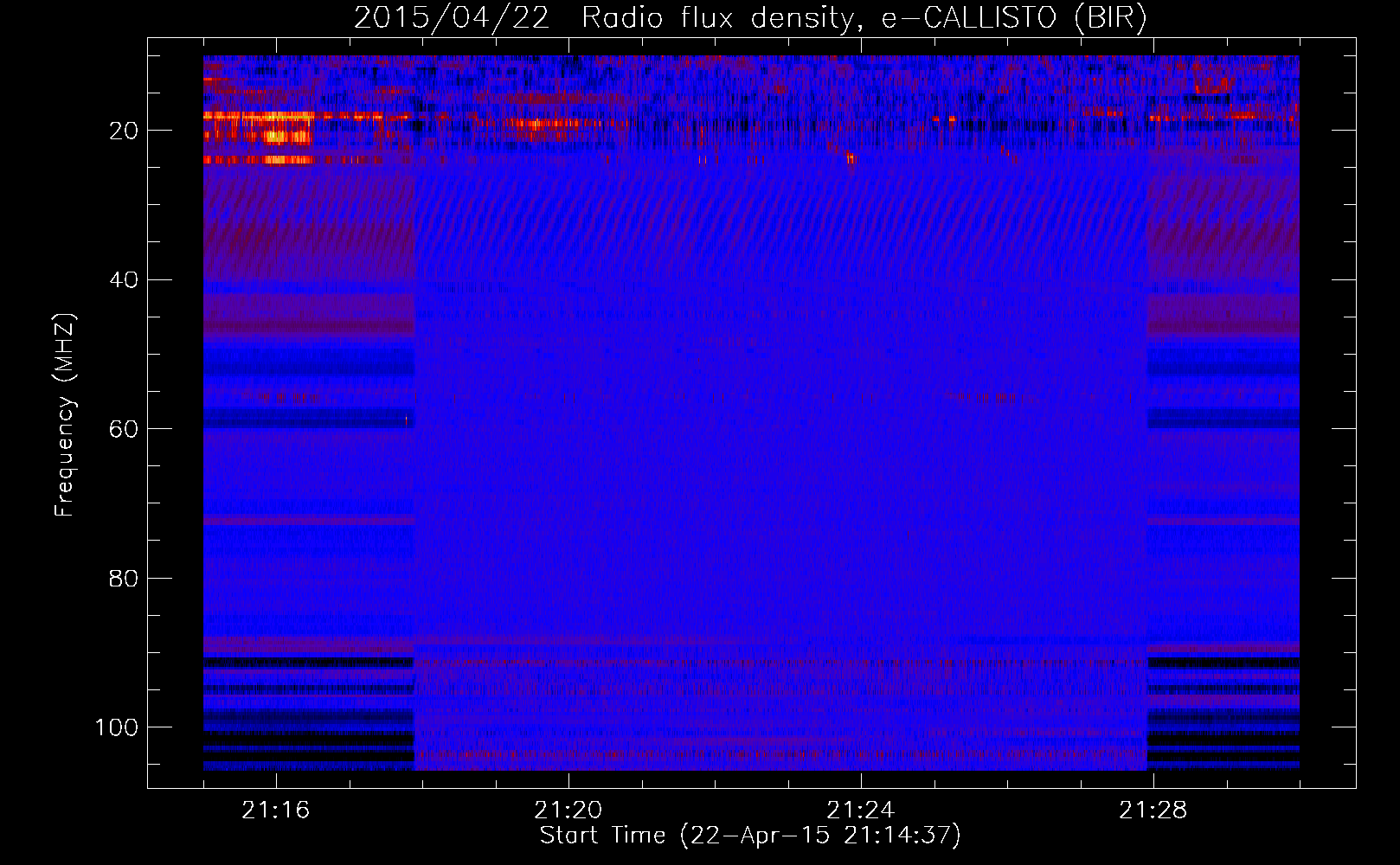Viewport: 1400px width, 865px height.
Task: Click the 21:24 time tick label
Action: (860, 810)
